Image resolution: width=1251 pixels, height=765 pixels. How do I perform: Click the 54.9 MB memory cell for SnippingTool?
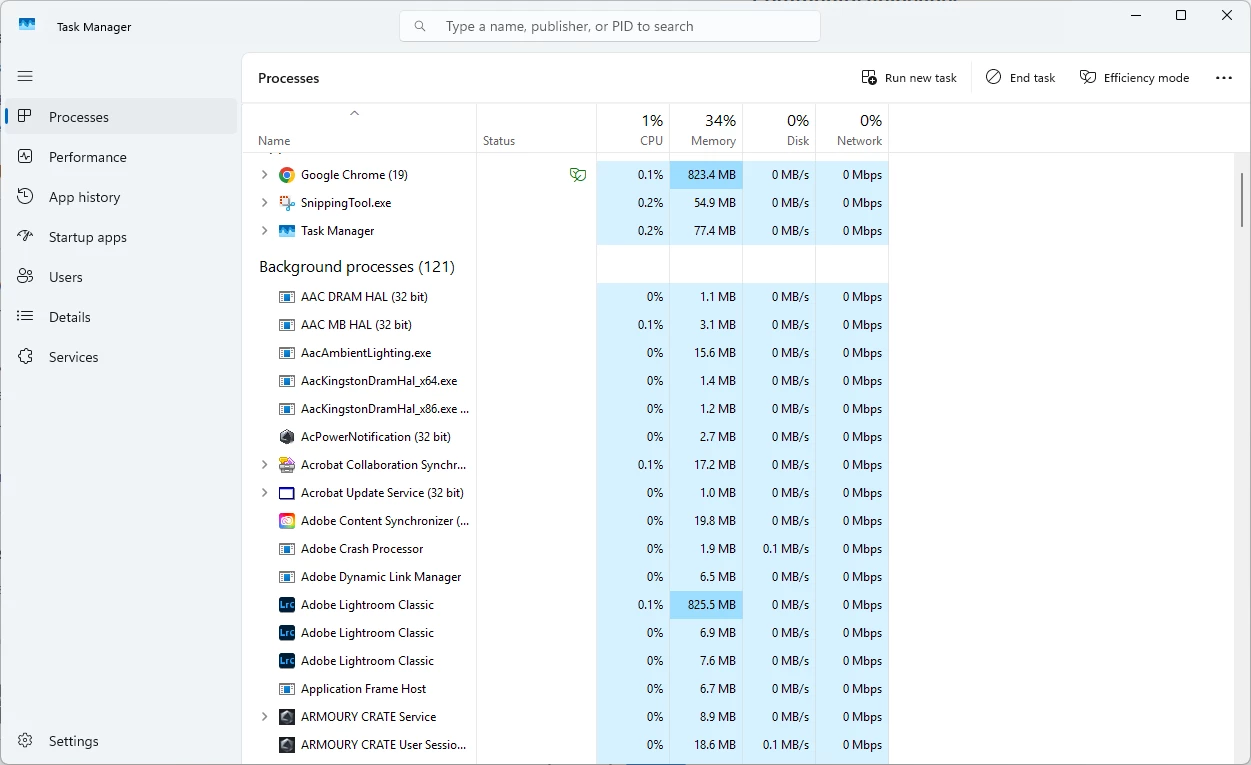tap(706, 203)
